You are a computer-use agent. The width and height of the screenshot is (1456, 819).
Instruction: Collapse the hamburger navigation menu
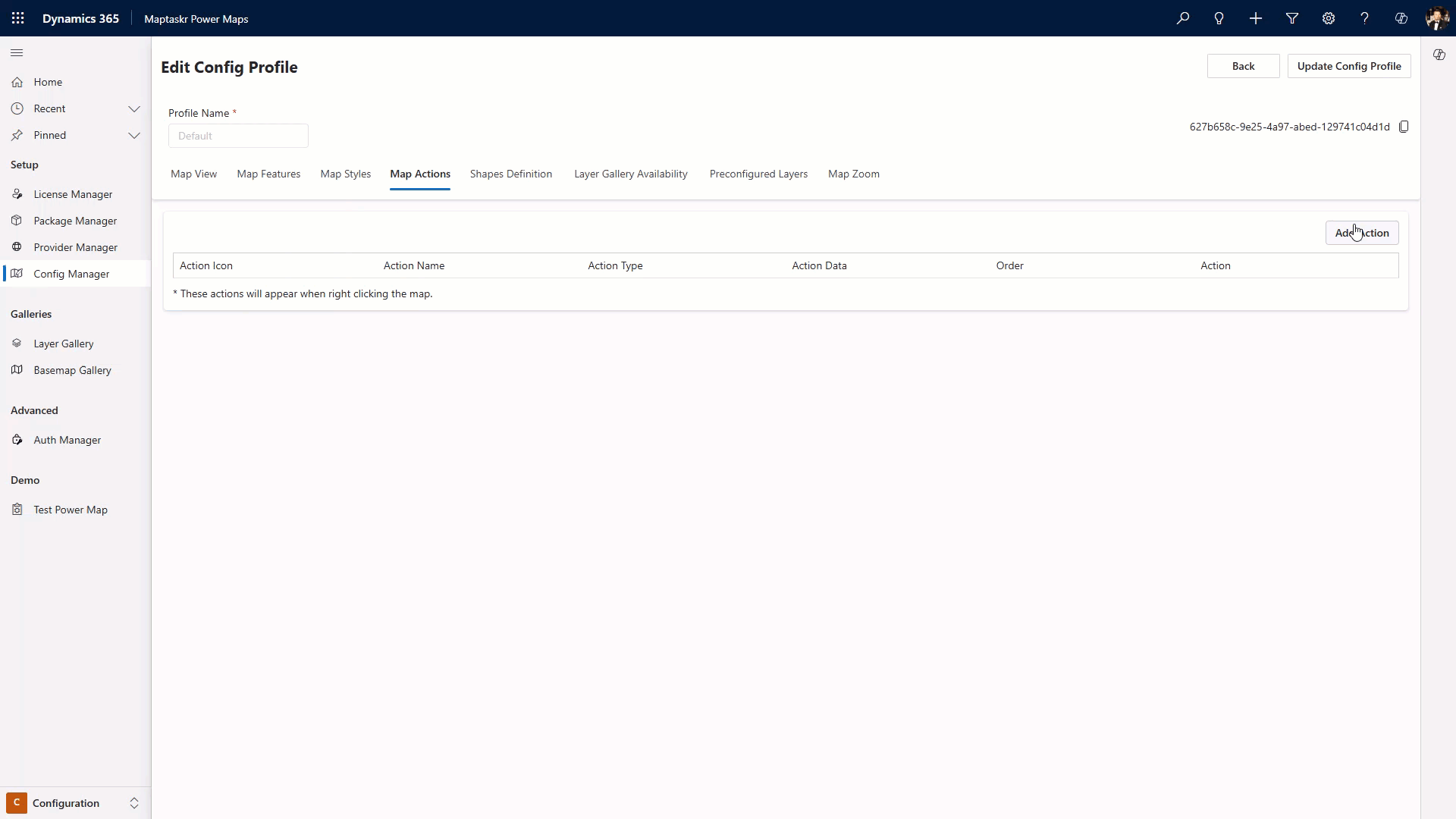tap(17, 52)
